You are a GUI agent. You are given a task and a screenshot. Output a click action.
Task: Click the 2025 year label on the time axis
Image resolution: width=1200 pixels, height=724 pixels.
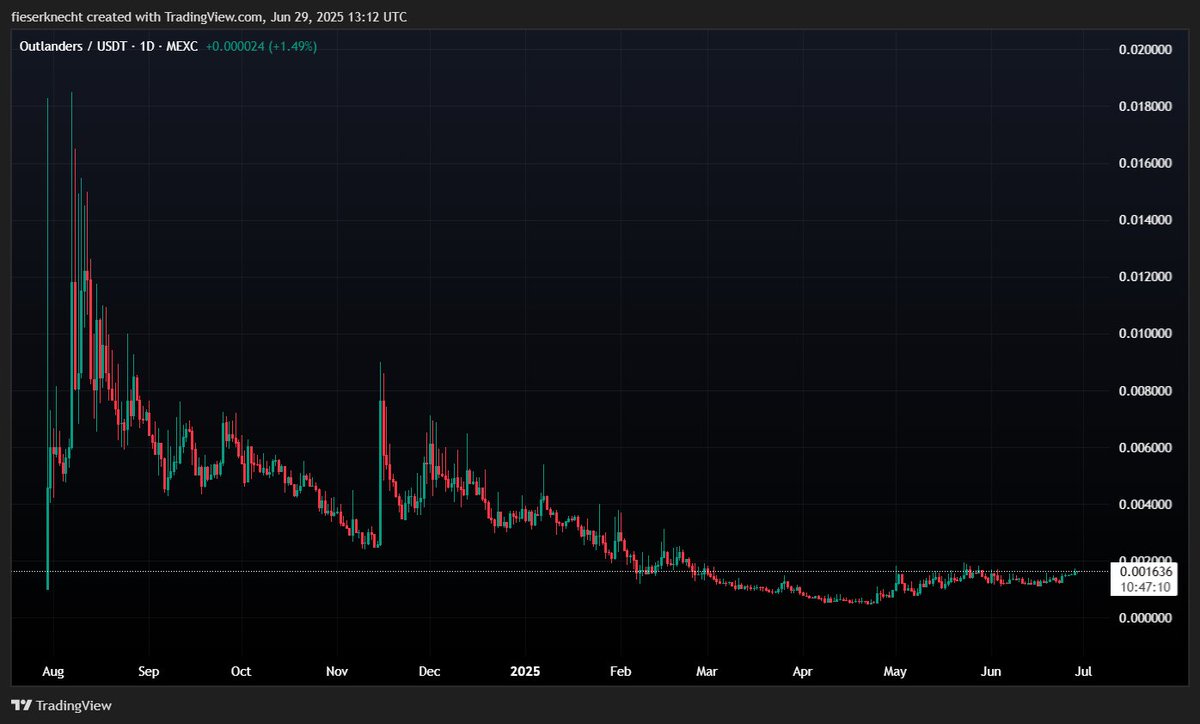[524, 672]
